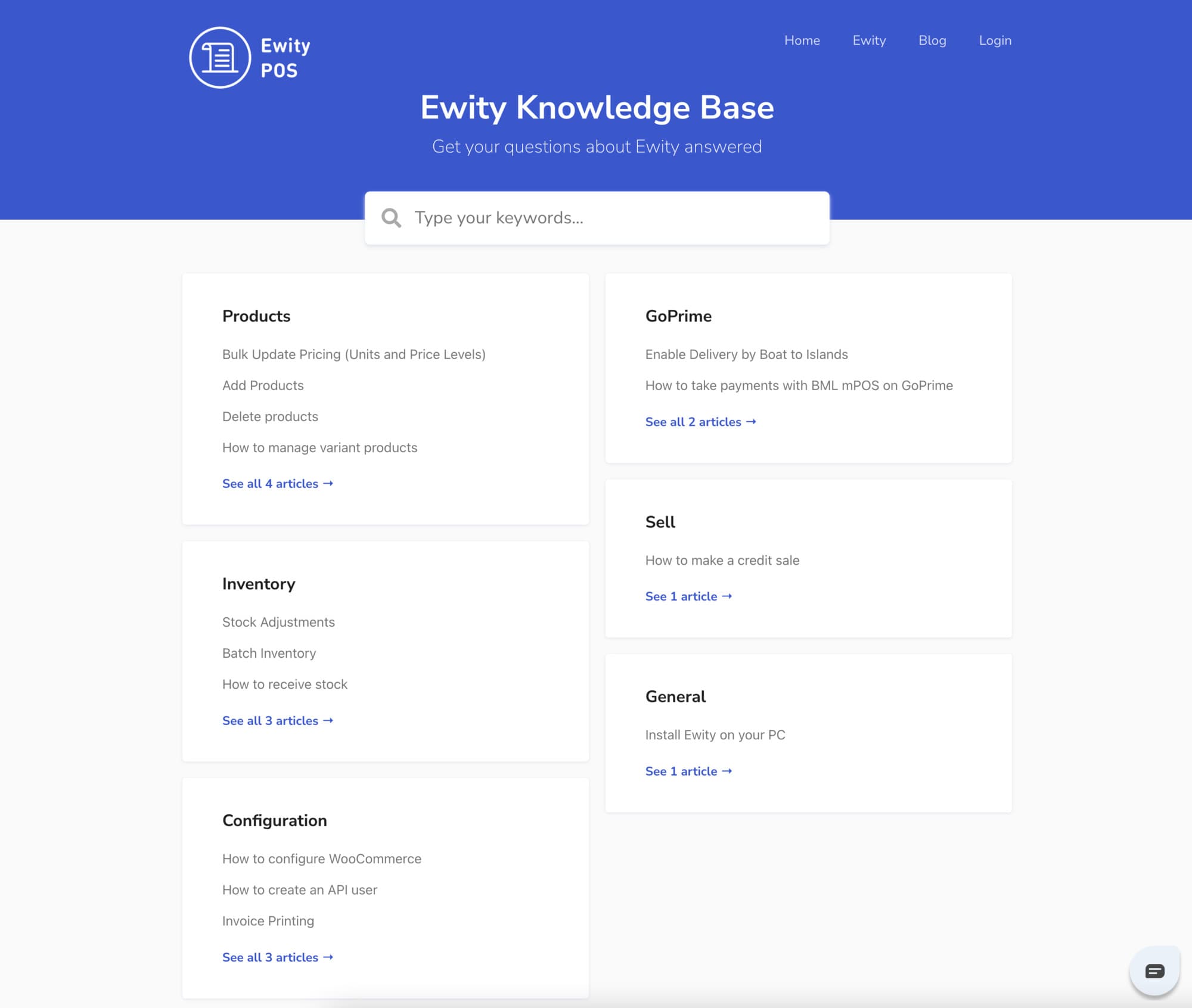Go to the Blog menu item
The width and height of the screenshot is (1192, 1008).
click(x=932, y=41)
